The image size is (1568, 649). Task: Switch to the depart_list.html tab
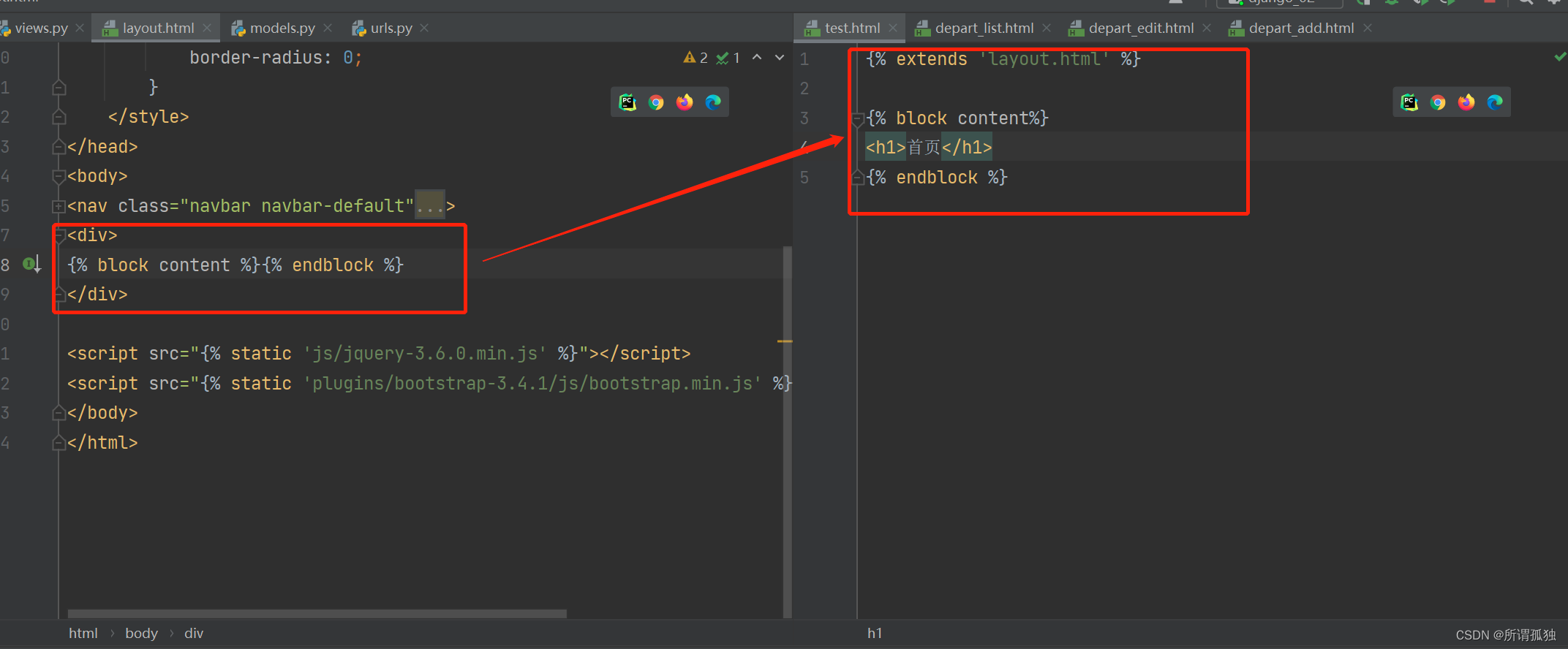[984, 28]
